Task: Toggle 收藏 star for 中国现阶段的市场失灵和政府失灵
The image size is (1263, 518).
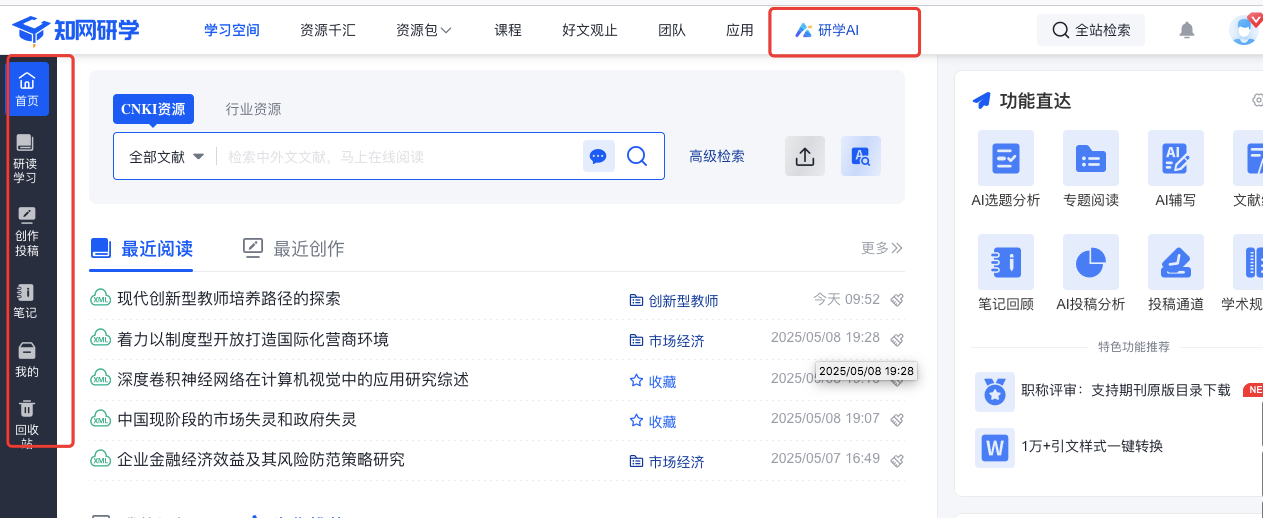Action: tap(636, 421)
